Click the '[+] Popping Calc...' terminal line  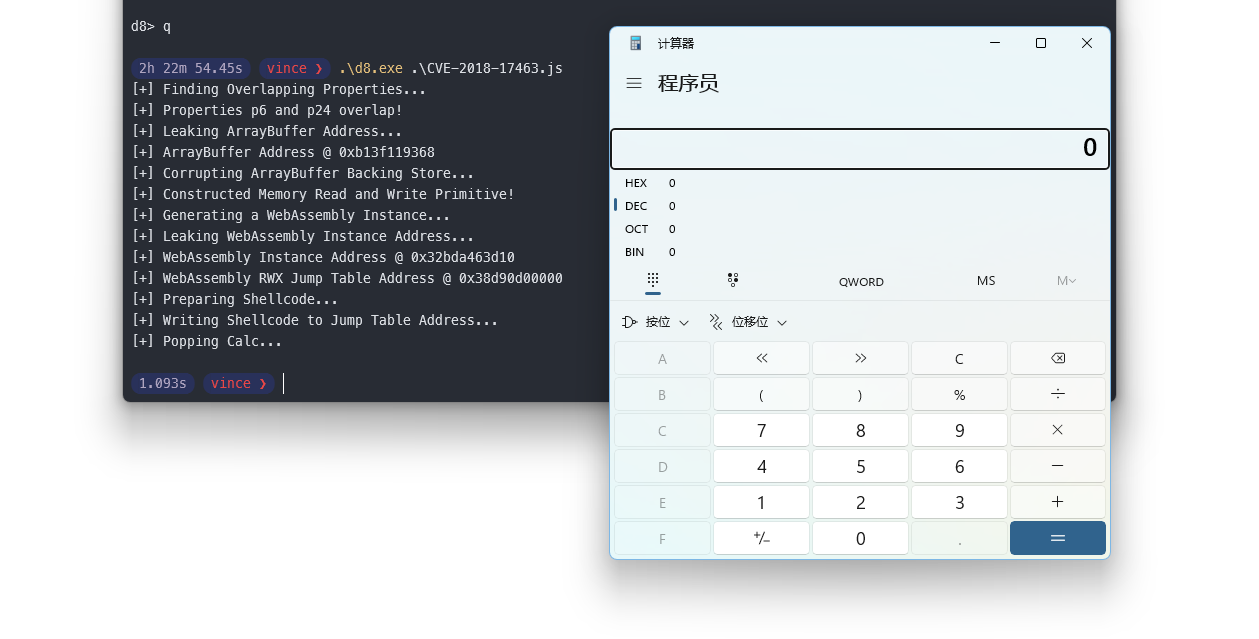(207, 341)
